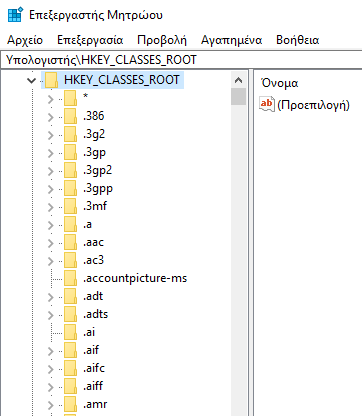Expand the .aif key
Image resolution: width=362 pixels, height=416 pixels.
pos(50,351)
